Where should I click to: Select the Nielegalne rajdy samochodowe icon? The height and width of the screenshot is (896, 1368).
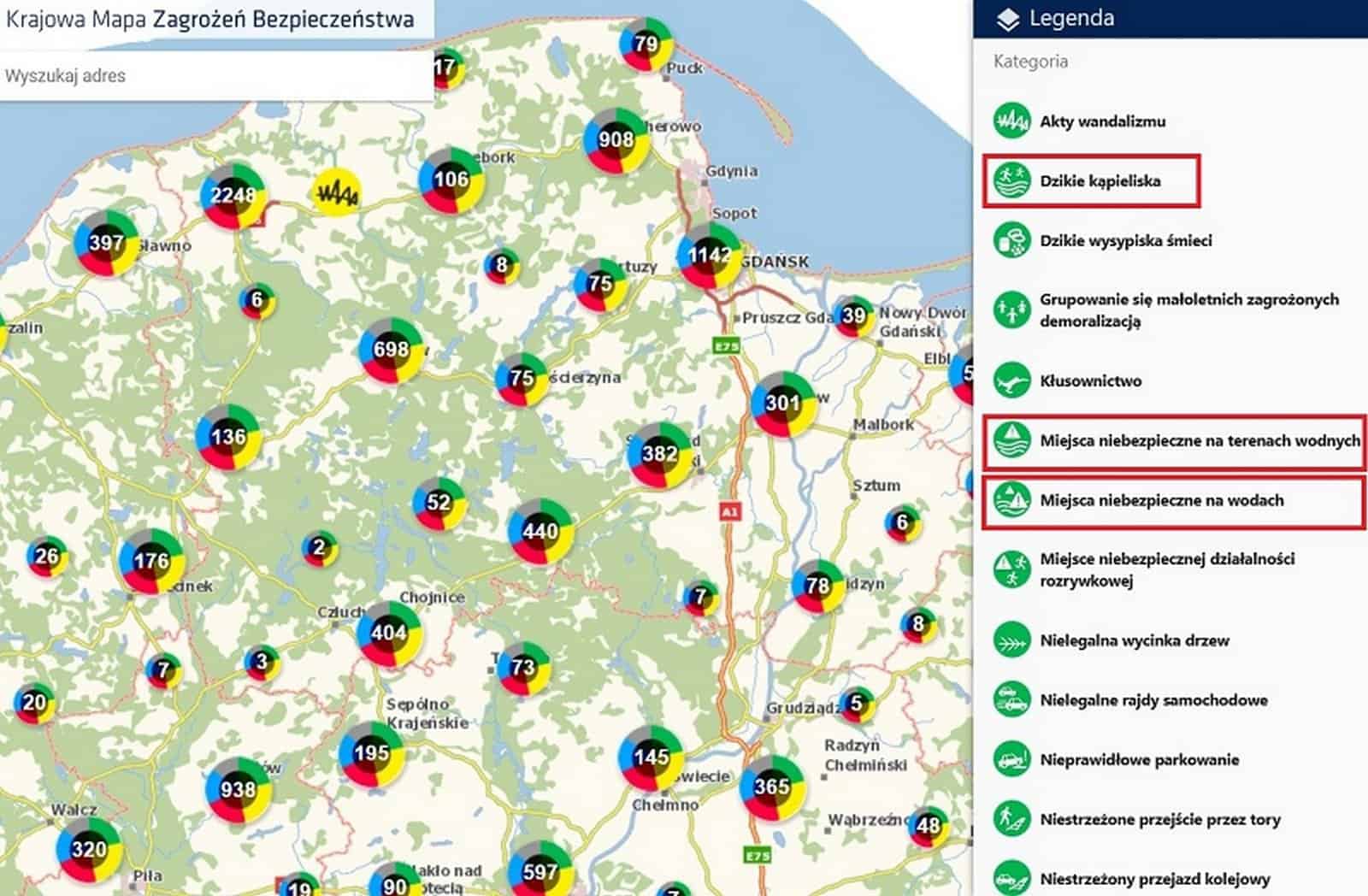pyautogui.click(x=1011, y=700)
